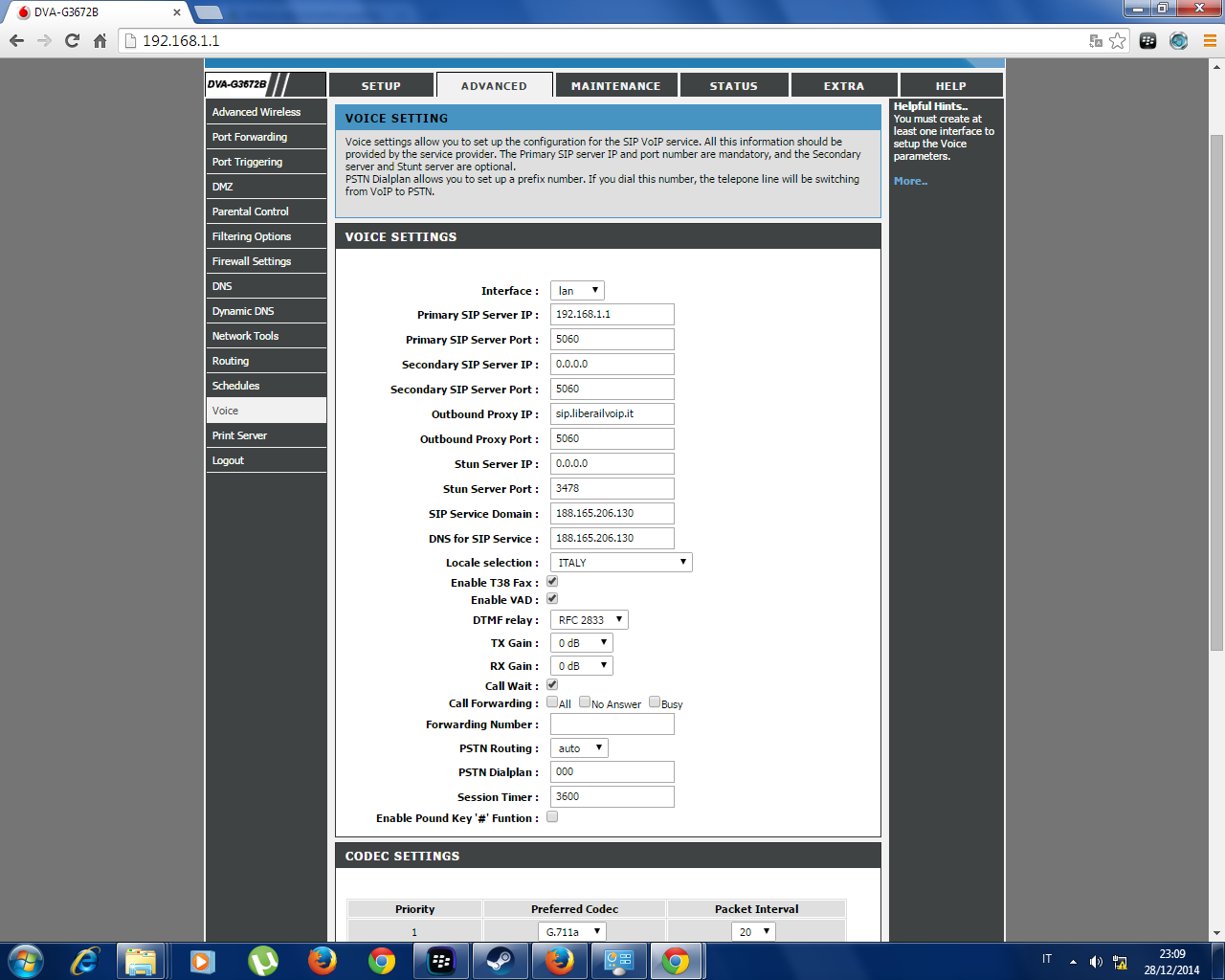Enable the Pound Key '#' function checkbox

(x=552, y=817)
